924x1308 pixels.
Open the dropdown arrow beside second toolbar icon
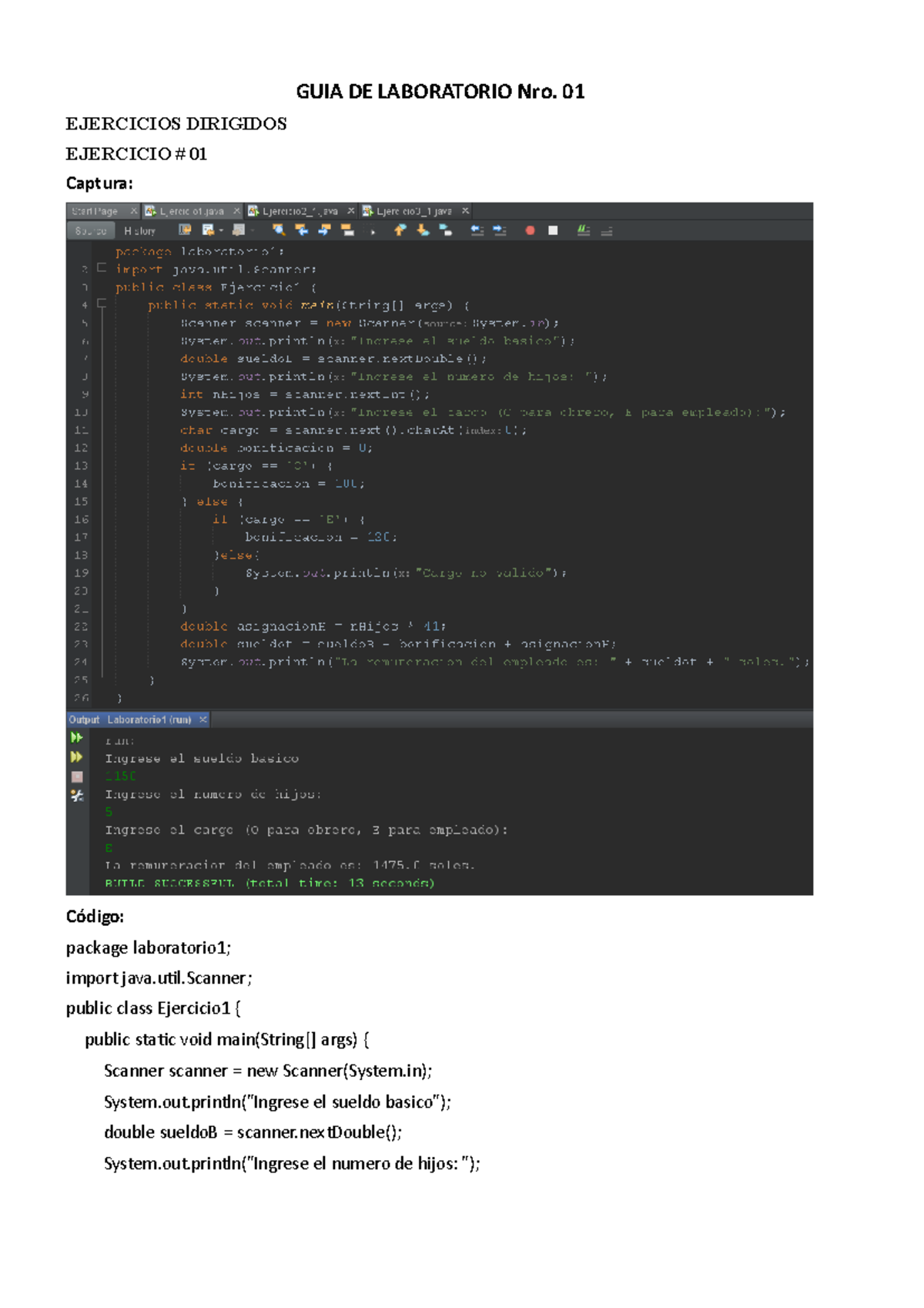[221, 230]
